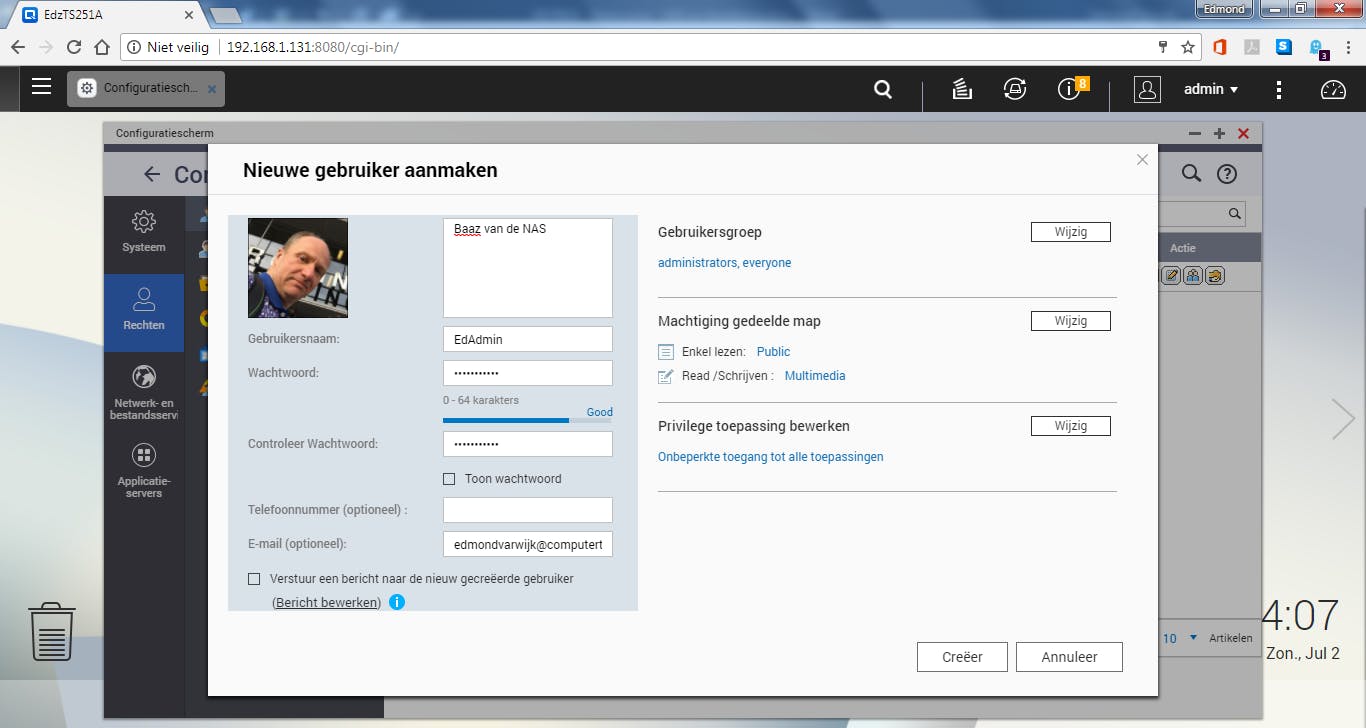Click the shared folder permission icon in Actie column
Image resolution: width=1366 pixels, height=728 pixels.
point(1215,275)
